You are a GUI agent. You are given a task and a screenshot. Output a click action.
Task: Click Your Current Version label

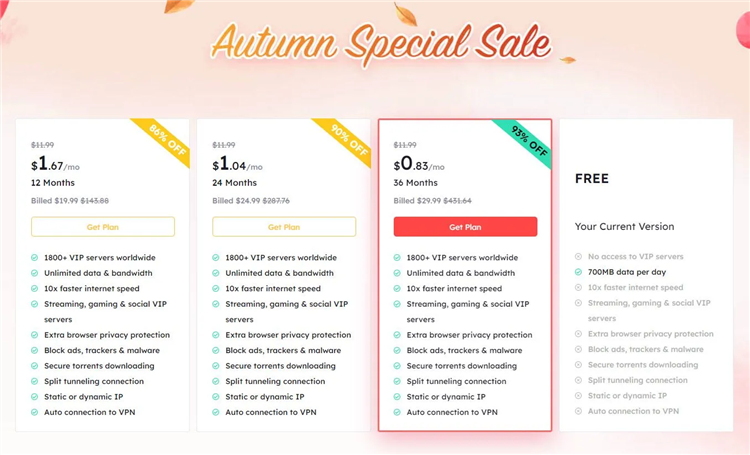(x=625, y=227)
